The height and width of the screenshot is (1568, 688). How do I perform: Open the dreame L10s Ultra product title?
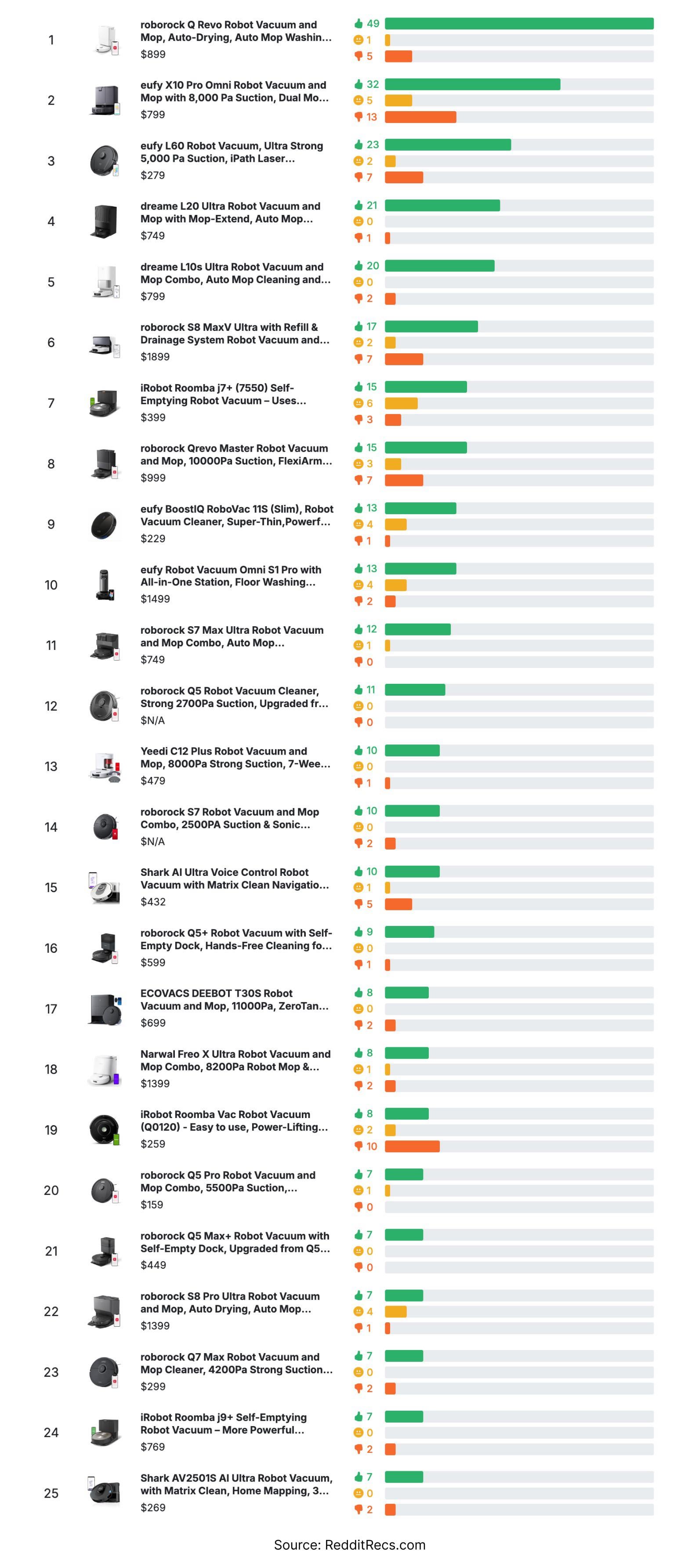click(235, 273)
